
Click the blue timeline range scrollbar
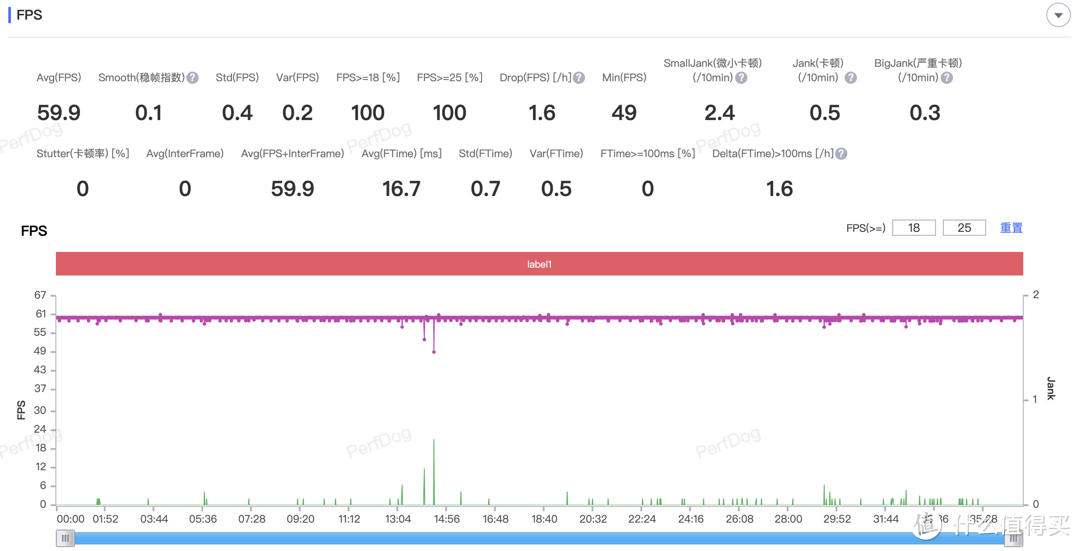pos(539,539)
